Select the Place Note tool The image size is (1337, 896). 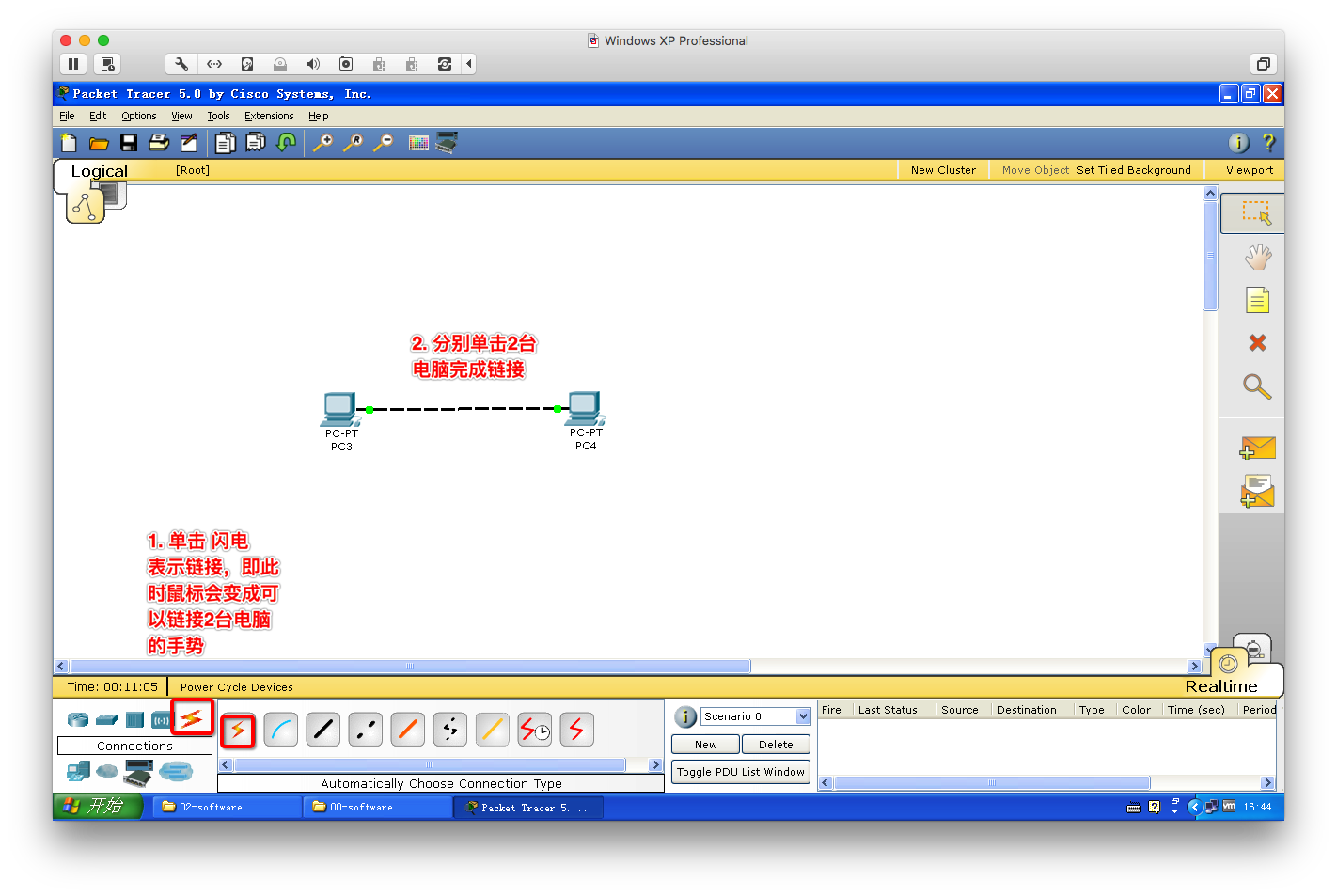(1257, 301)
